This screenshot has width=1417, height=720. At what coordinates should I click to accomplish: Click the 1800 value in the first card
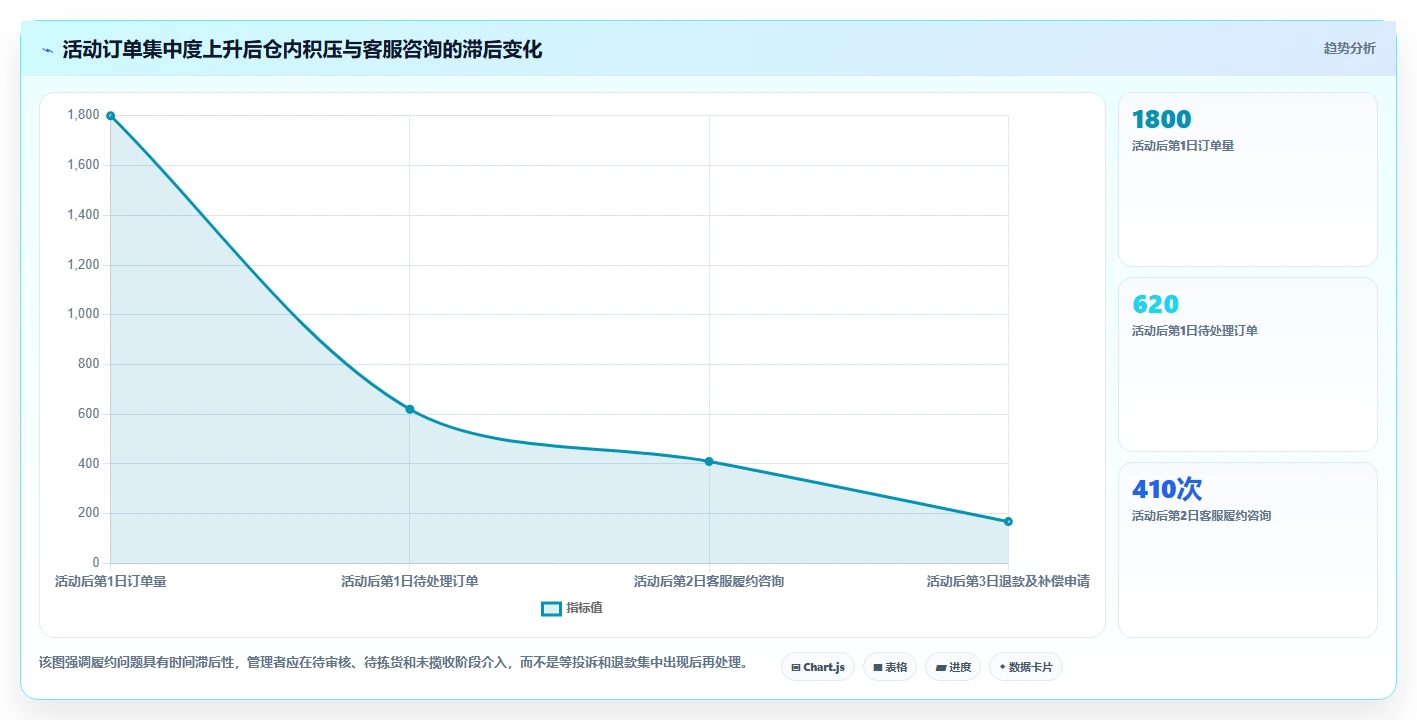point(1161,120)
